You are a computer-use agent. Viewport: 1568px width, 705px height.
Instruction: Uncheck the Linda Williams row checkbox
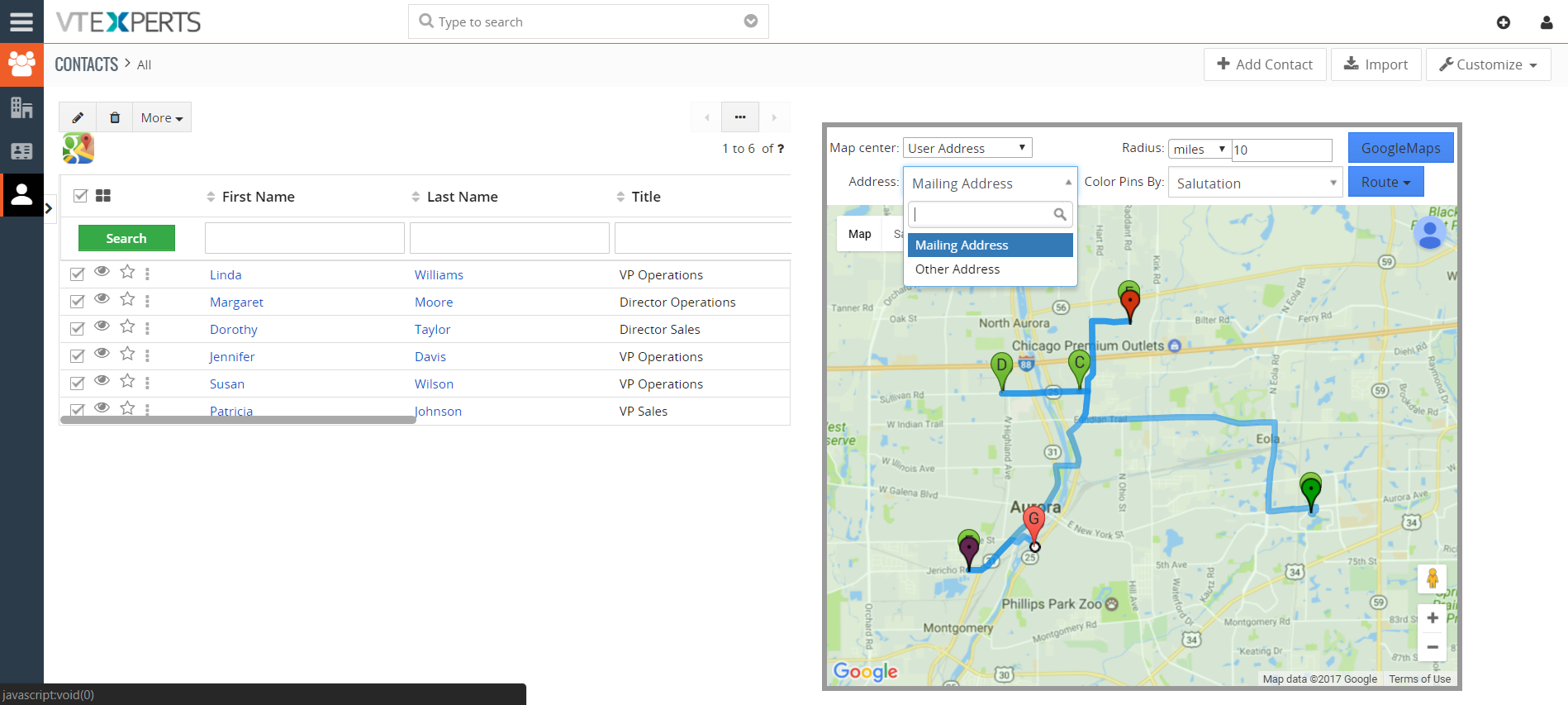pos(77,274)
